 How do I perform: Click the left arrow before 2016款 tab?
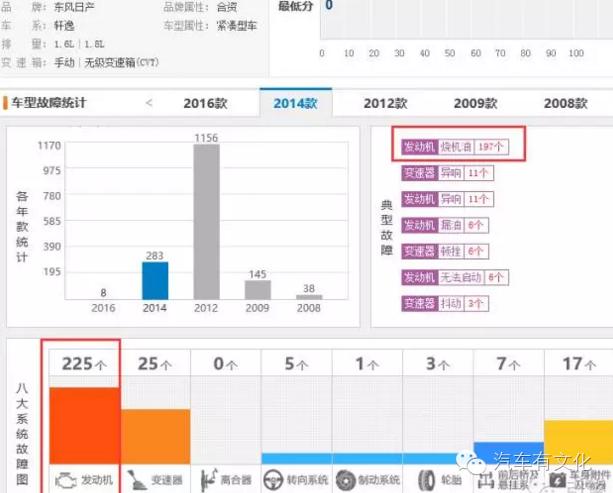click(x=149, y=102)
